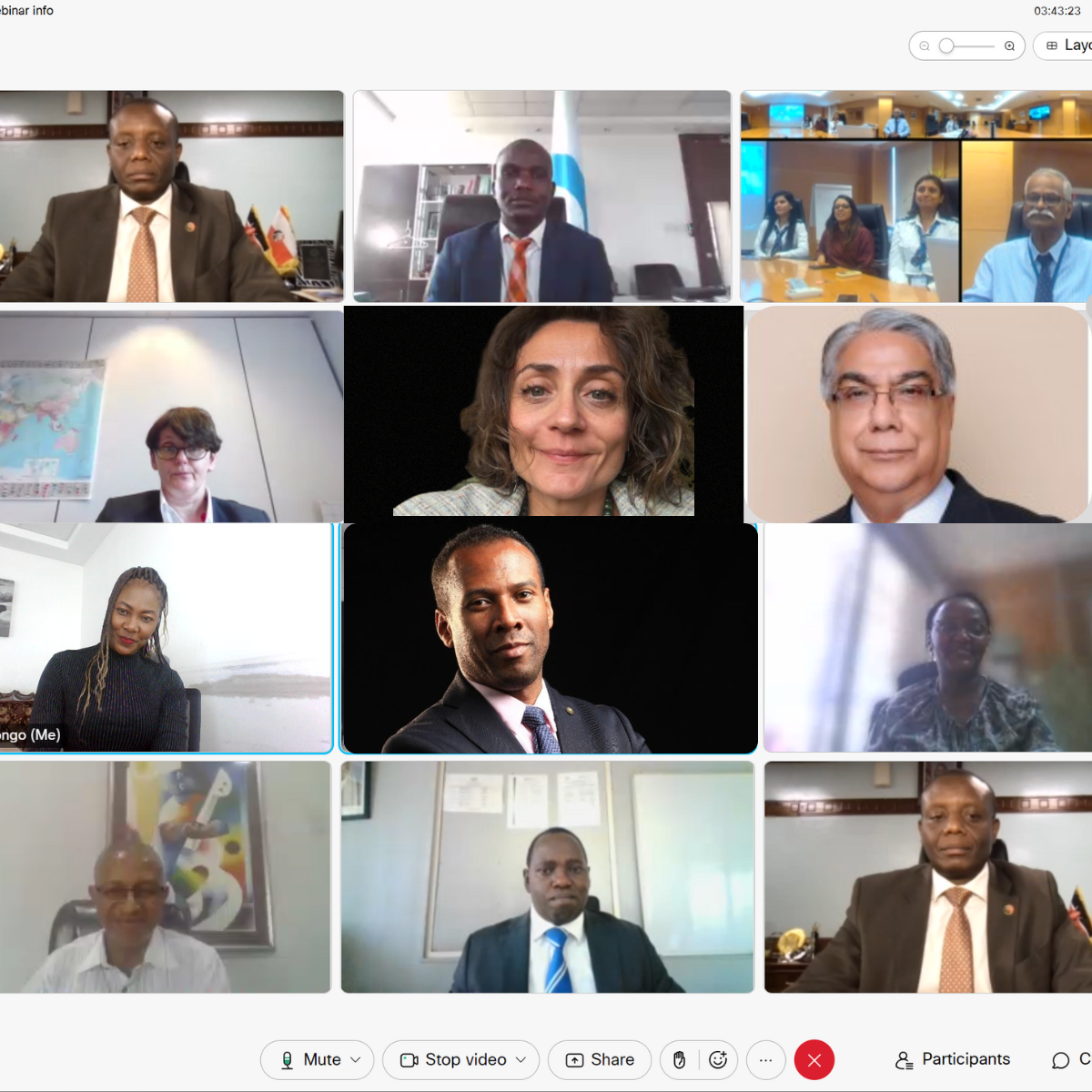Click the microphone icon in Mute button
The width and height of the screenshot is (1092, 1092).
[288, 1060]
